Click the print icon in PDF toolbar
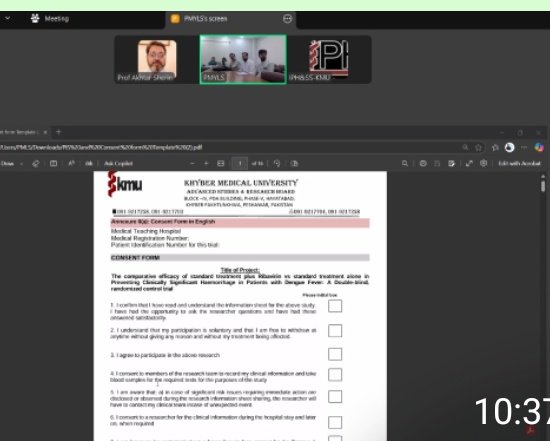The width and height of the screenshot is (550, 441). click(423, 163)
